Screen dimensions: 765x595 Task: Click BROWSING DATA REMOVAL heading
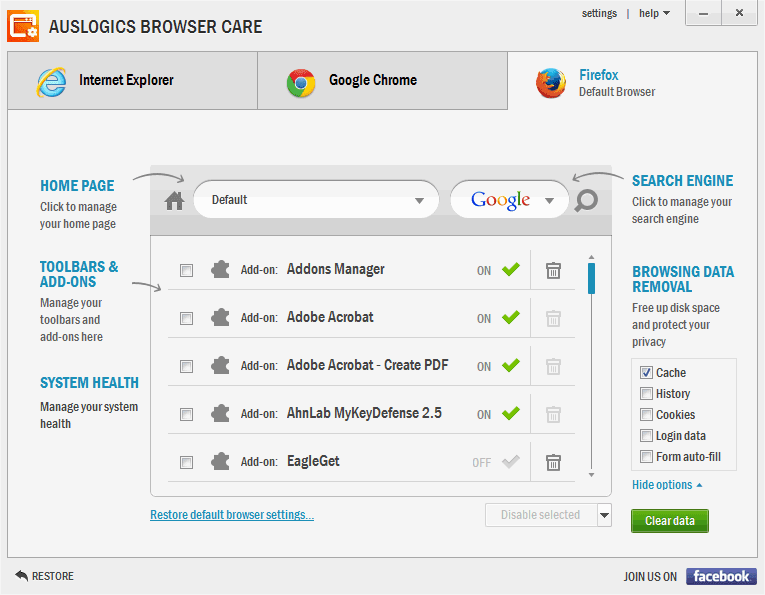tap(683, 279)
